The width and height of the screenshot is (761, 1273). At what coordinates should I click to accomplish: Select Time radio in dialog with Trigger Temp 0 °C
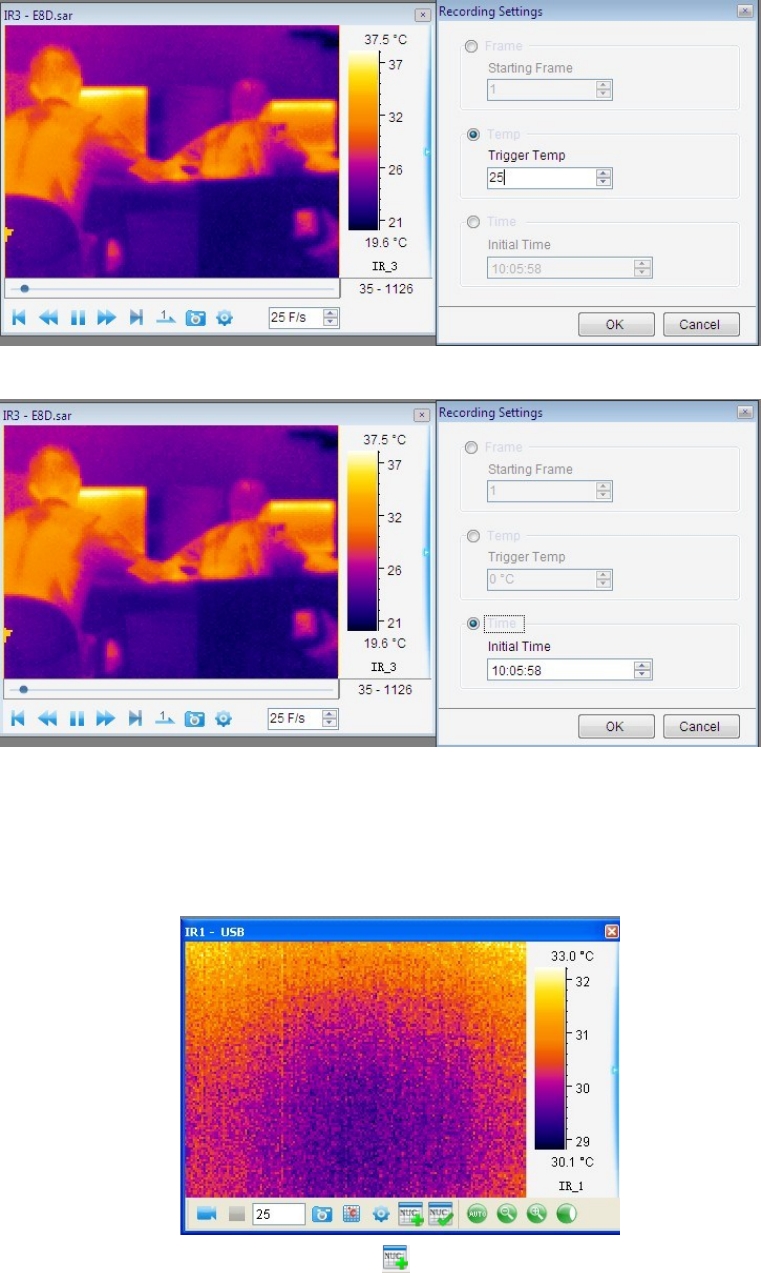pos(471,624)
